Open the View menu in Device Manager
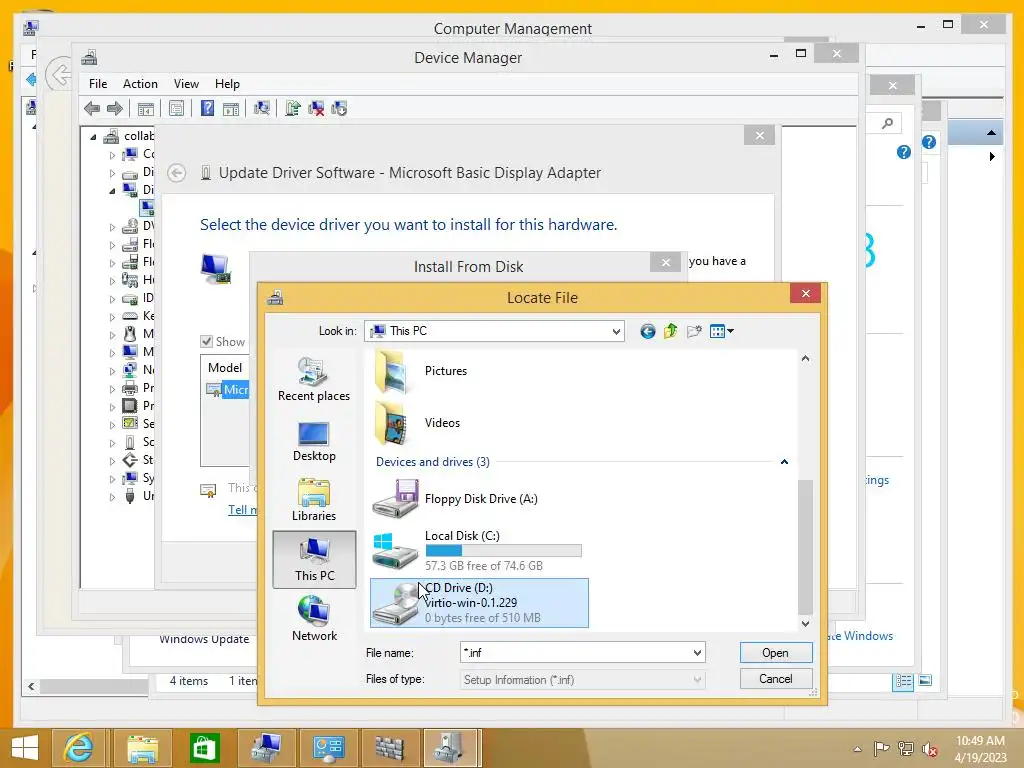 click(186, 84)
